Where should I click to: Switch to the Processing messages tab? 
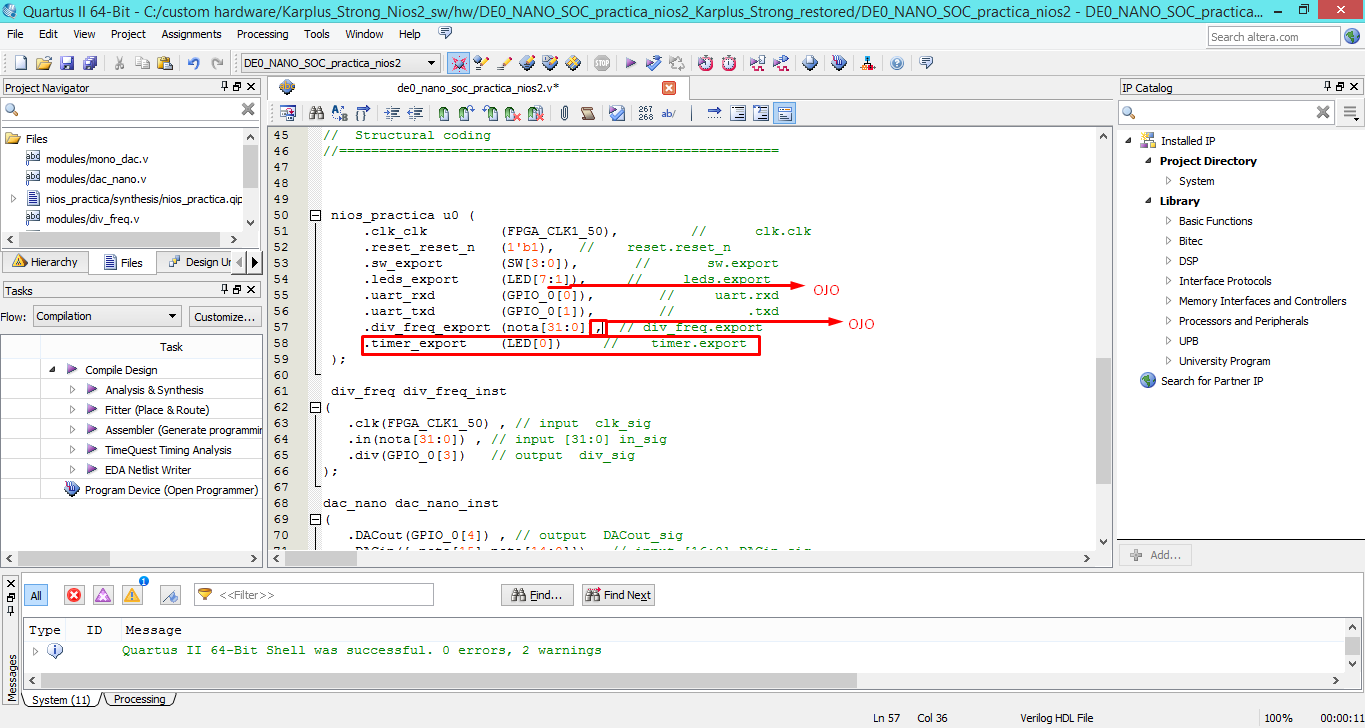pyautogui.click(x=138, y=699)
